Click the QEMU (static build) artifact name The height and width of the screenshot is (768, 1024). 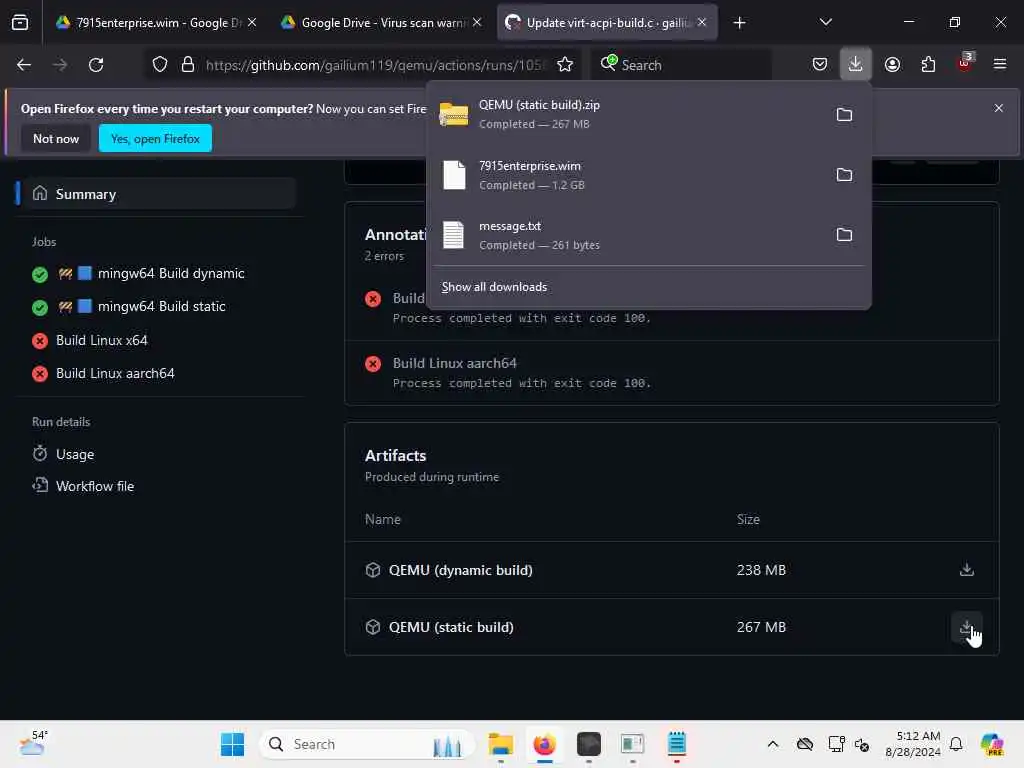coord(451,627)
